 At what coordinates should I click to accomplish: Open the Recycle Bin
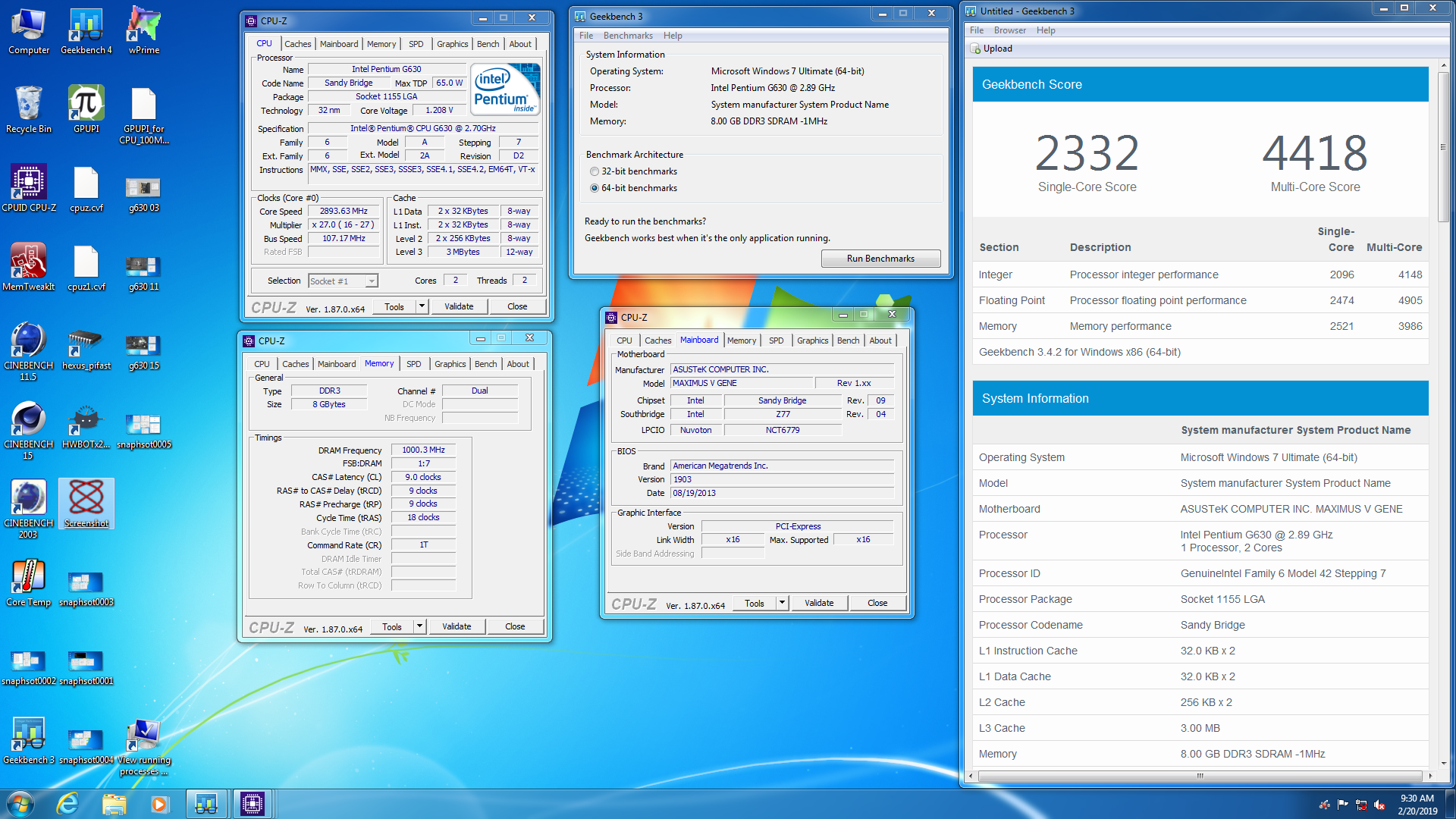pos(29,110)
